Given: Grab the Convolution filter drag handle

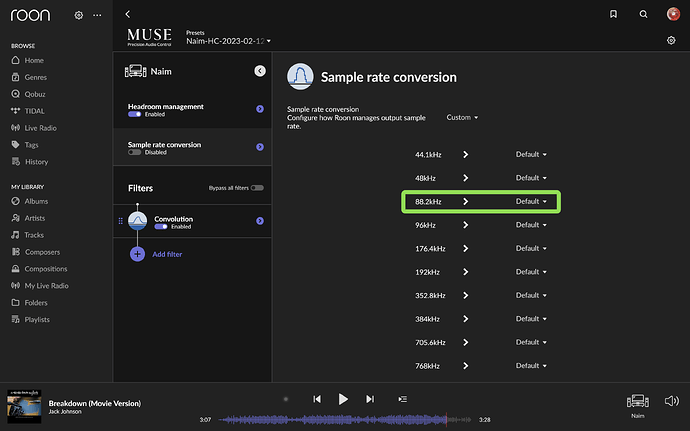Looking at the screenshot, I should [121, 221].
